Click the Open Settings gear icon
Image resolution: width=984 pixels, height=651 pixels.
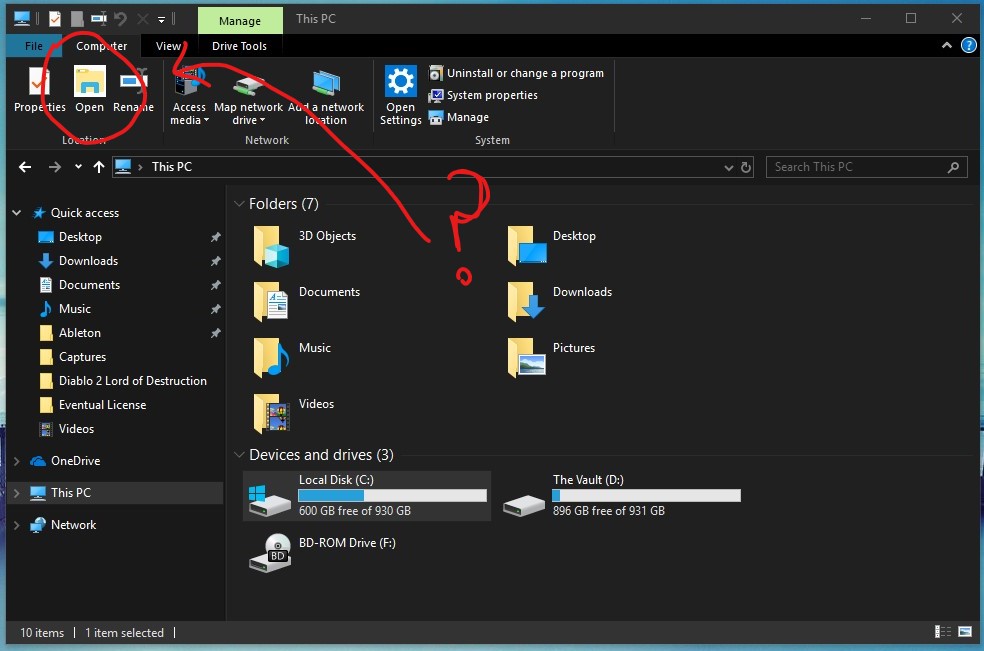click(400, 83)
